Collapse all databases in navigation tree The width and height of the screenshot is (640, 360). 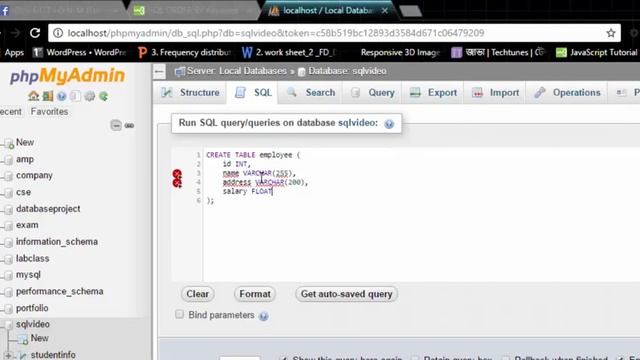click(x=116, y=125)
